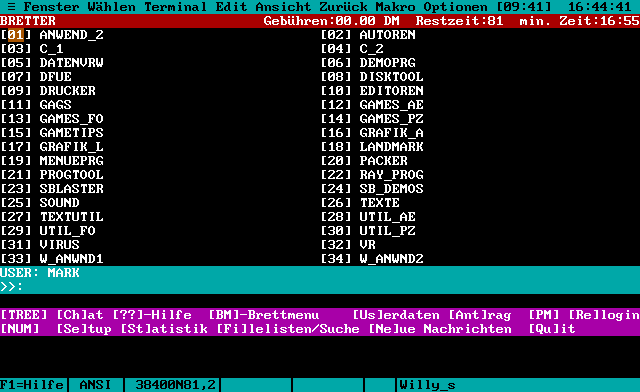640x392 pixels.
Task: Click the [St]atistik command
Action: (x=164, y=329)
